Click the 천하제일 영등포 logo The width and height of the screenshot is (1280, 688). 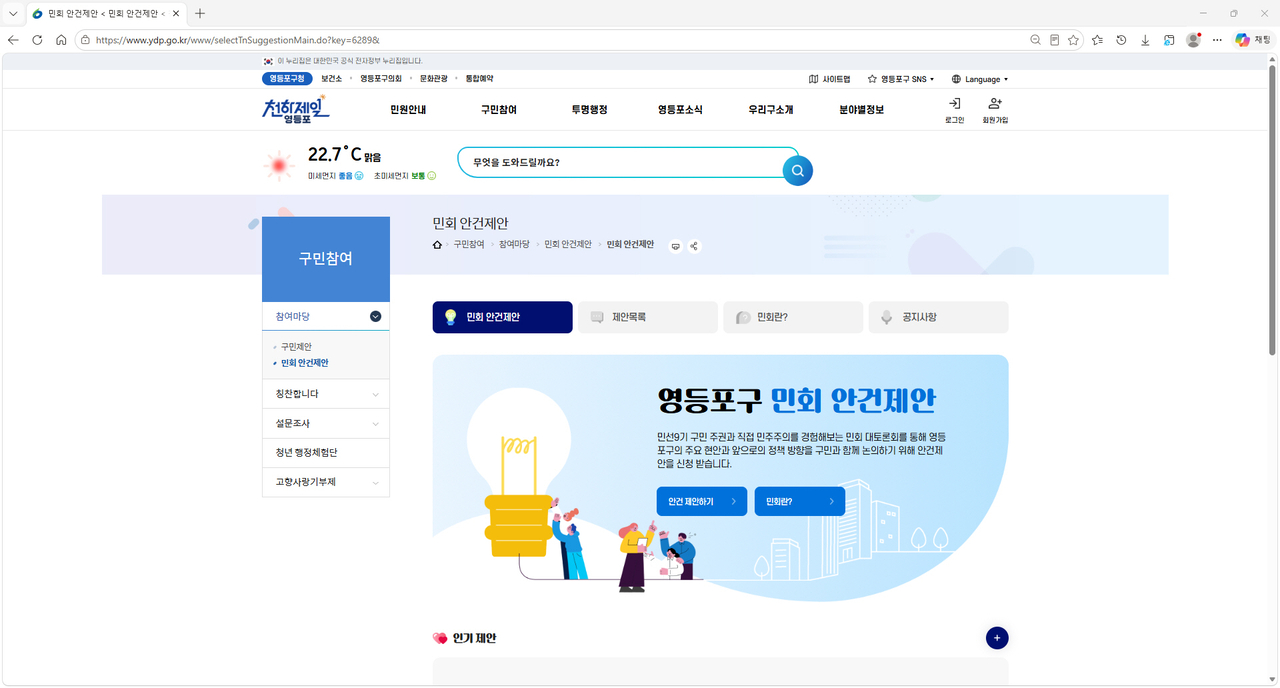(x=295, y=108)
